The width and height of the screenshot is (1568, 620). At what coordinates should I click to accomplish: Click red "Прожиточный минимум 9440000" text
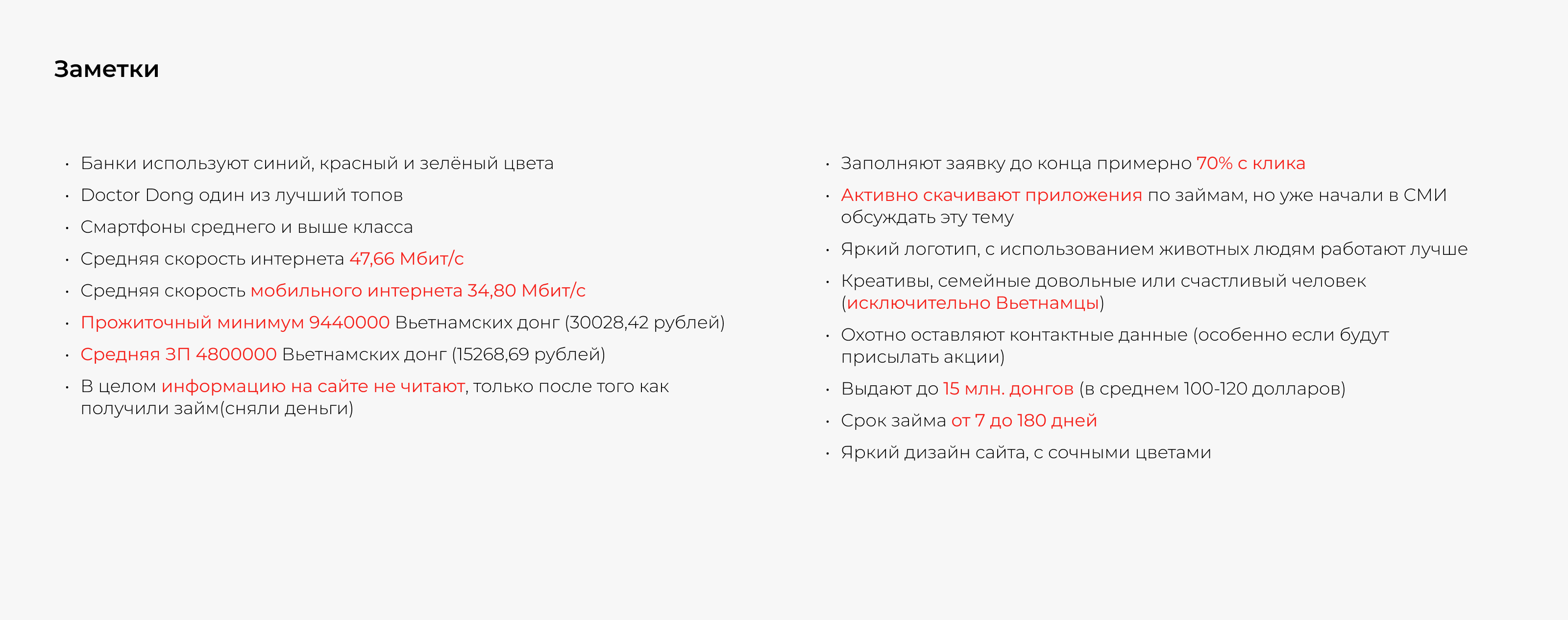click(235, 322)
